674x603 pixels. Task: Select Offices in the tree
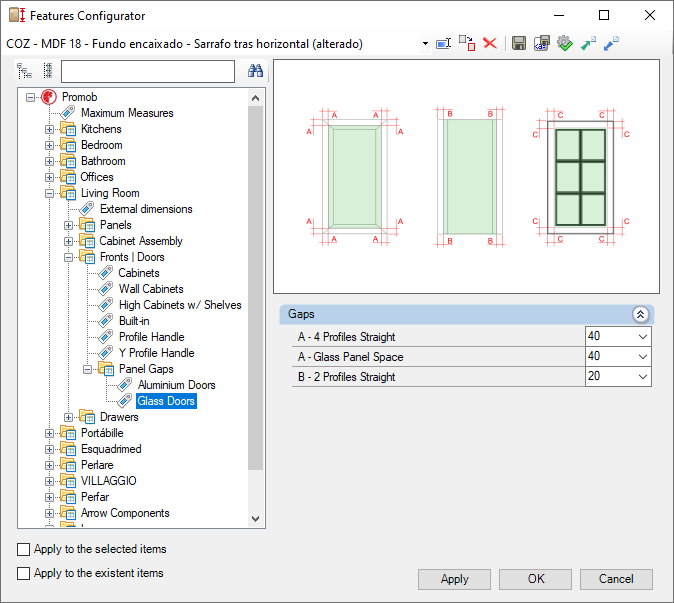click(97, 177)
